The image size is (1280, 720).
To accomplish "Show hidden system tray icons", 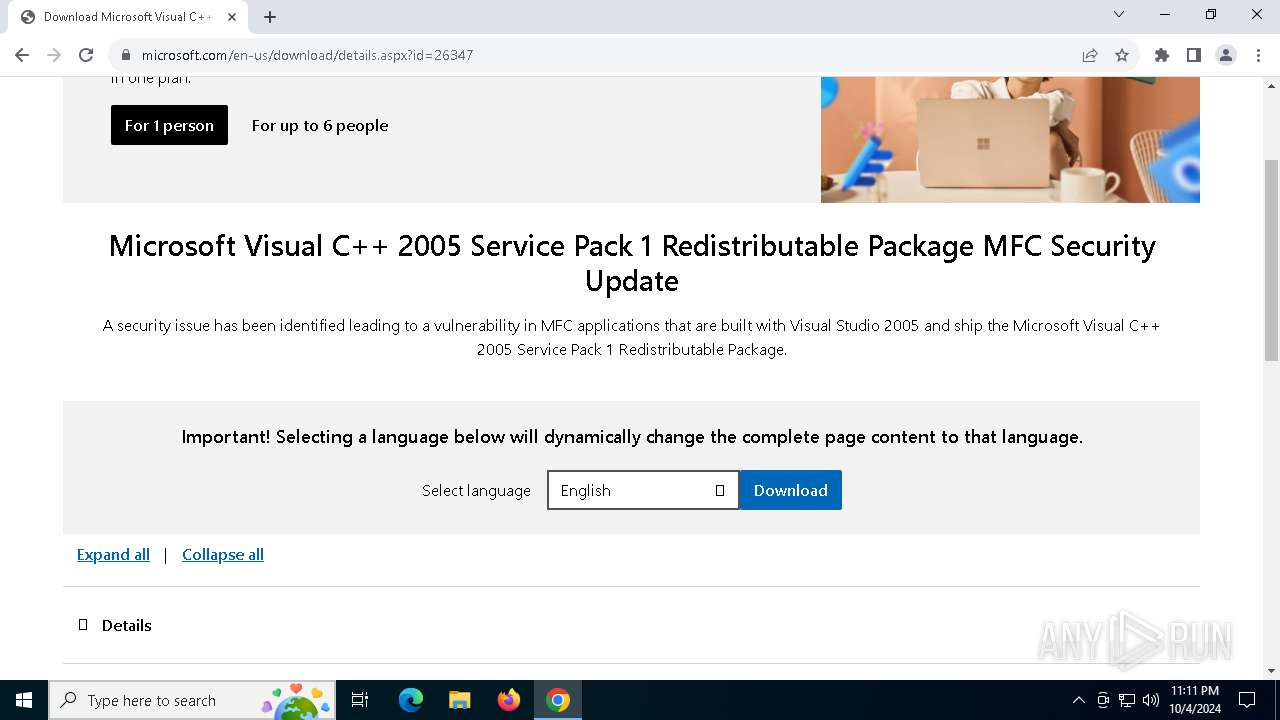I will point(1078,700).
